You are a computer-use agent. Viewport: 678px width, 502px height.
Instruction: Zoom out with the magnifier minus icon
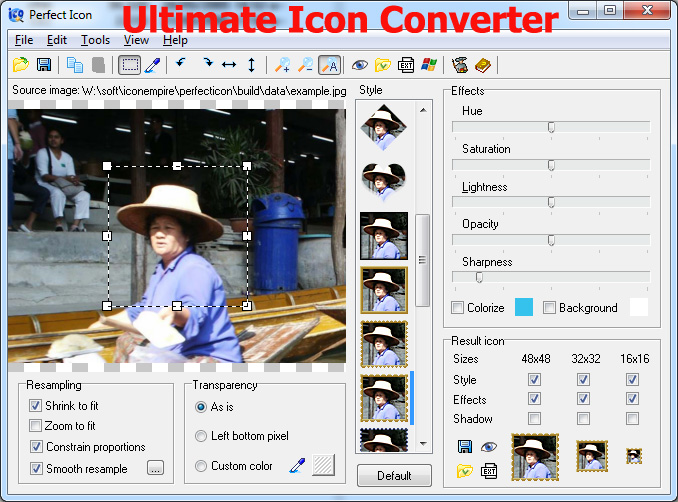pos(306,65)
